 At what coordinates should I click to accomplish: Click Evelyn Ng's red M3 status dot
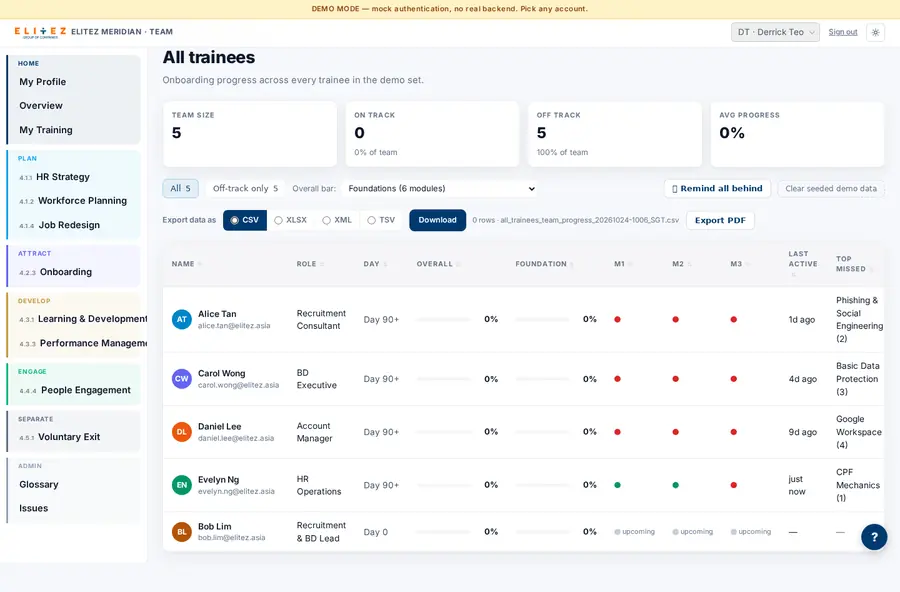coord(734,485)
